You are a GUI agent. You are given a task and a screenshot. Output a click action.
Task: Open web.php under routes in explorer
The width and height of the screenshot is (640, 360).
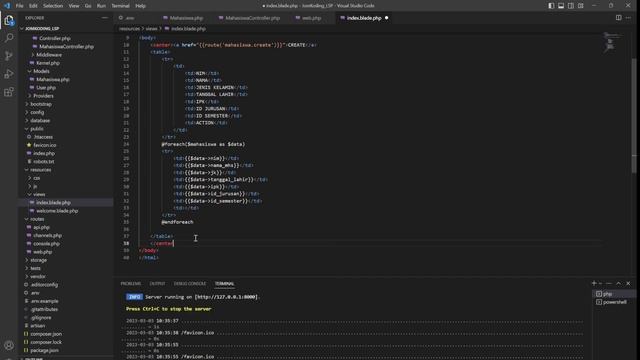tap(42, 252)
